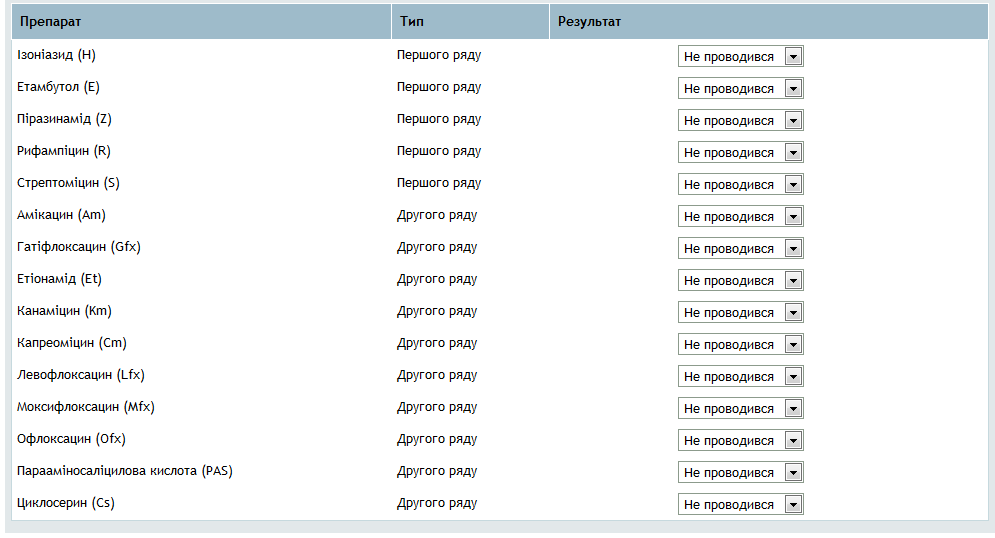
Task: Open the result dropdown for Етамбутол (E)
Action: pyautogui.click(x=741, y=88)
